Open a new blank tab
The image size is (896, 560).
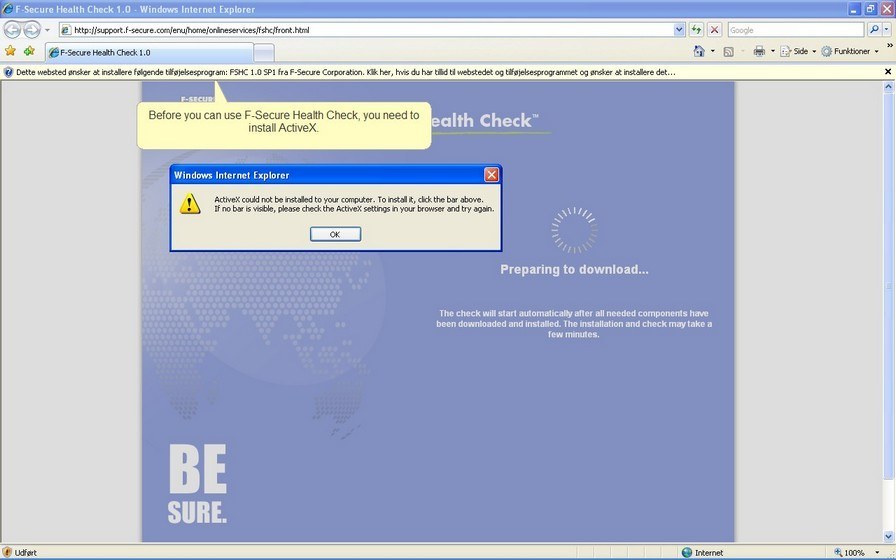tap(263, 53)
